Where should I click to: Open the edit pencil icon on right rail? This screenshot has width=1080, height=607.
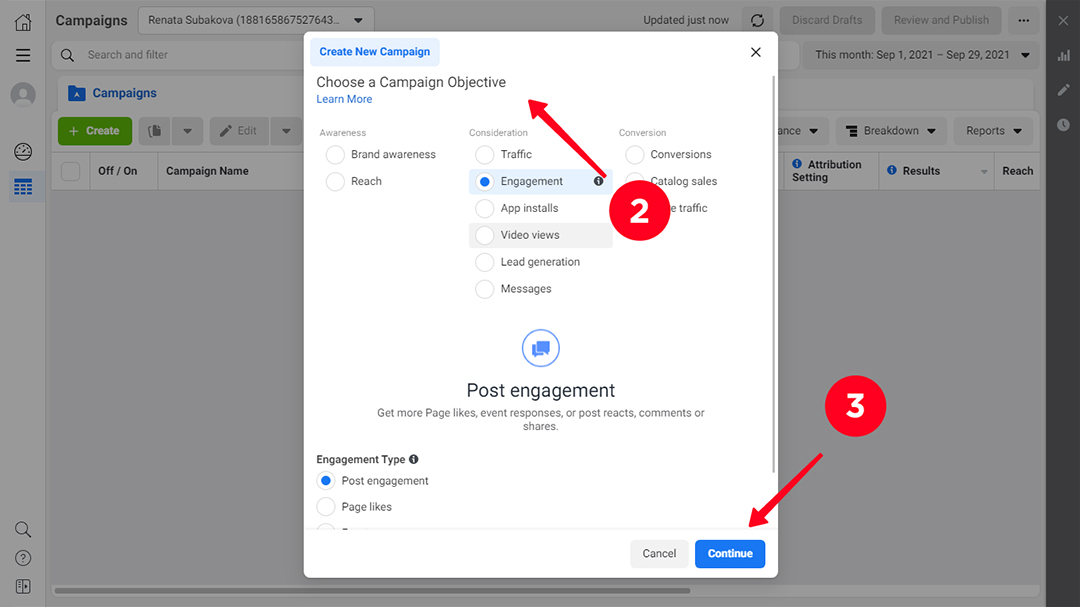1063,90
